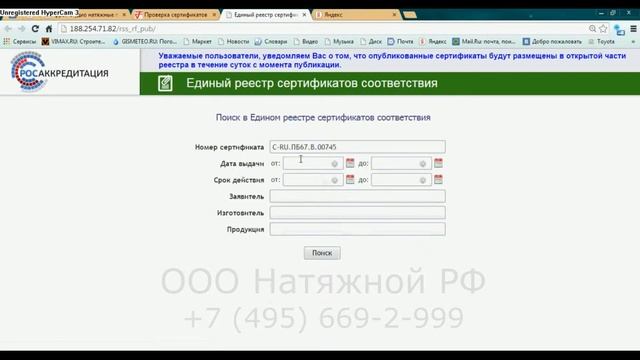The image size is (640, 360).
Task: Select the Единый реестр сертиф tab
Action: [266, 15]
